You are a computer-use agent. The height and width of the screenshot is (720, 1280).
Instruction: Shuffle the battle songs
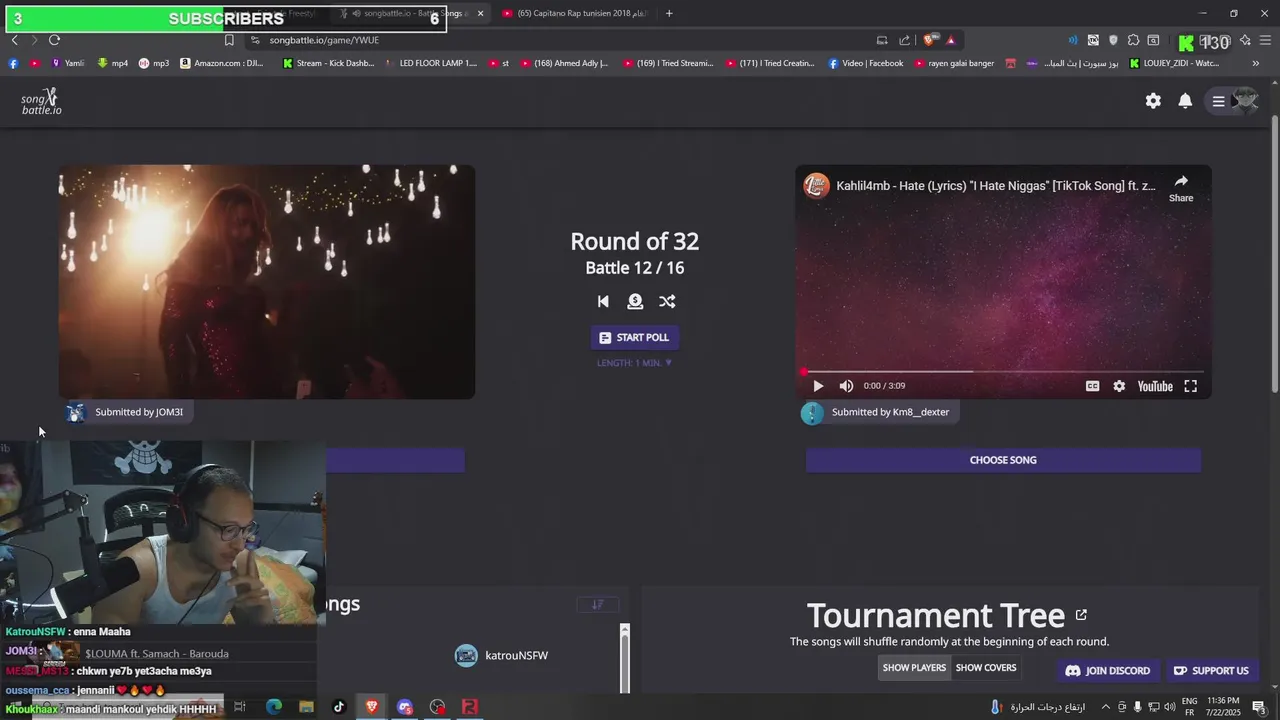667,301
